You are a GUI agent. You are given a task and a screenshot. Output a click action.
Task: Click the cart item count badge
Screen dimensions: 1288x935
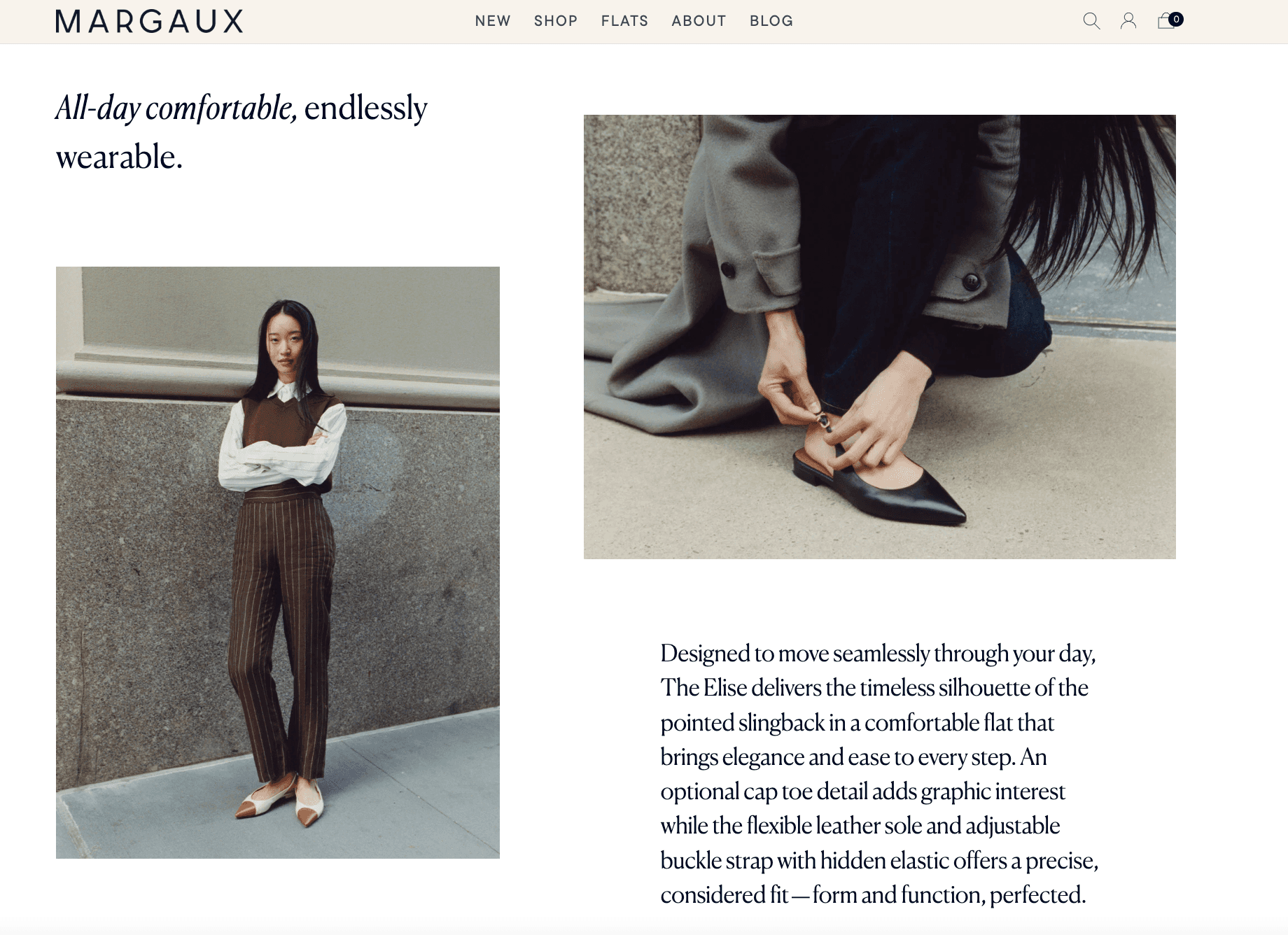tap(1176, 19)
